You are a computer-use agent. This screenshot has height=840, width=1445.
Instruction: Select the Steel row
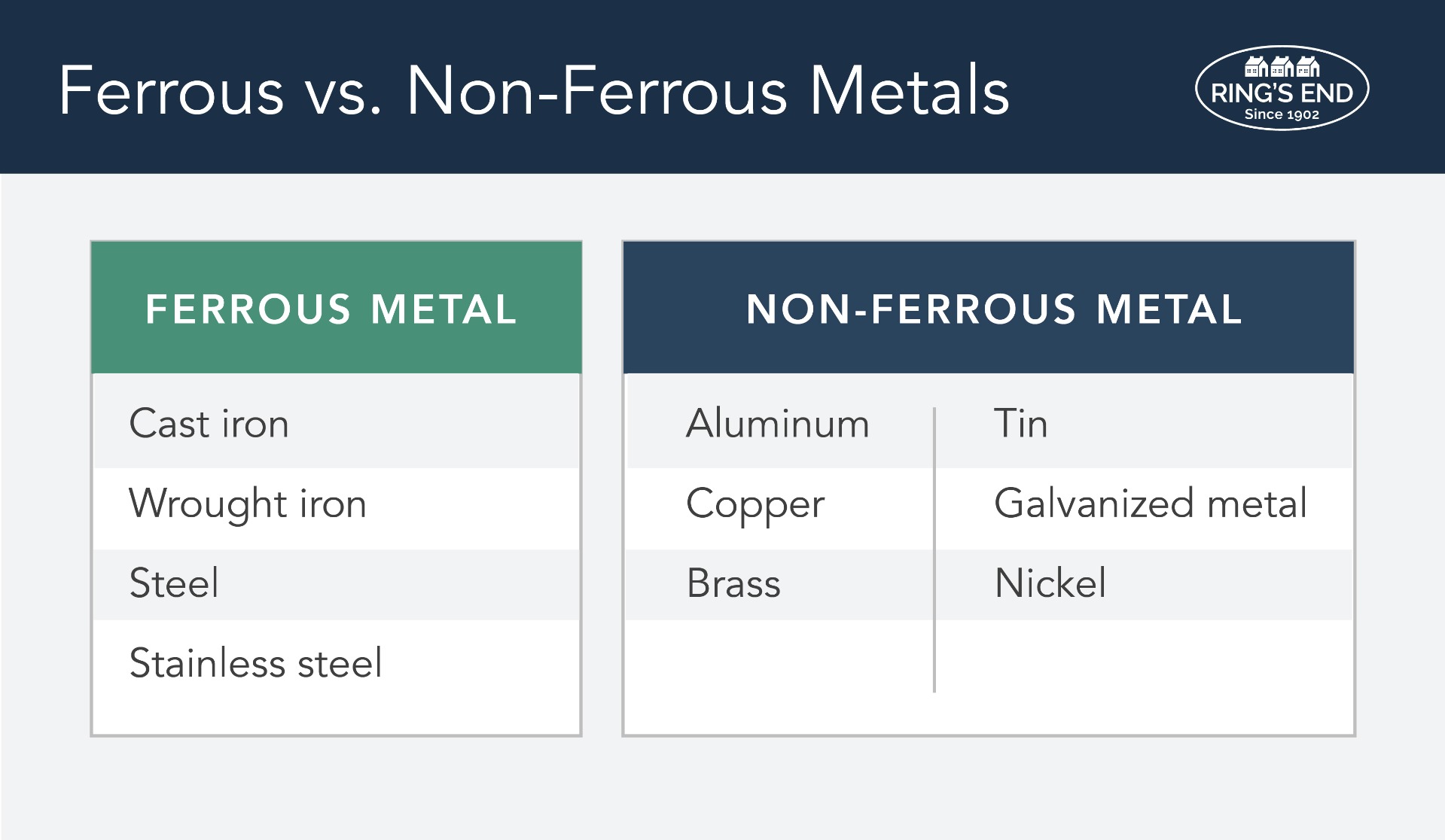pos(336,585)
